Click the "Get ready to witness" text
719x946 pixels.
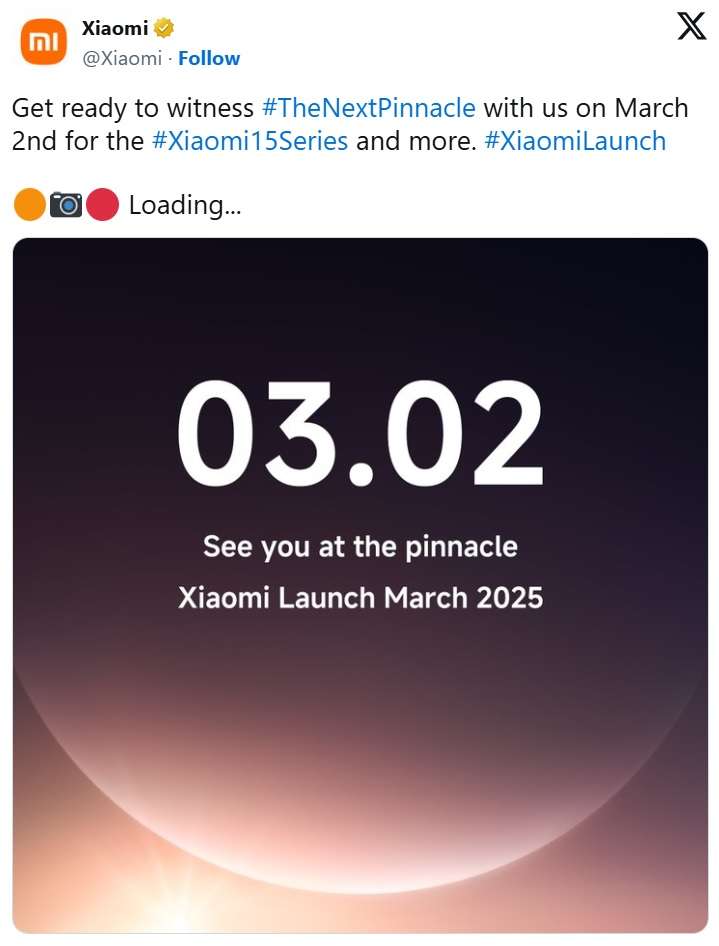(133, 108)
